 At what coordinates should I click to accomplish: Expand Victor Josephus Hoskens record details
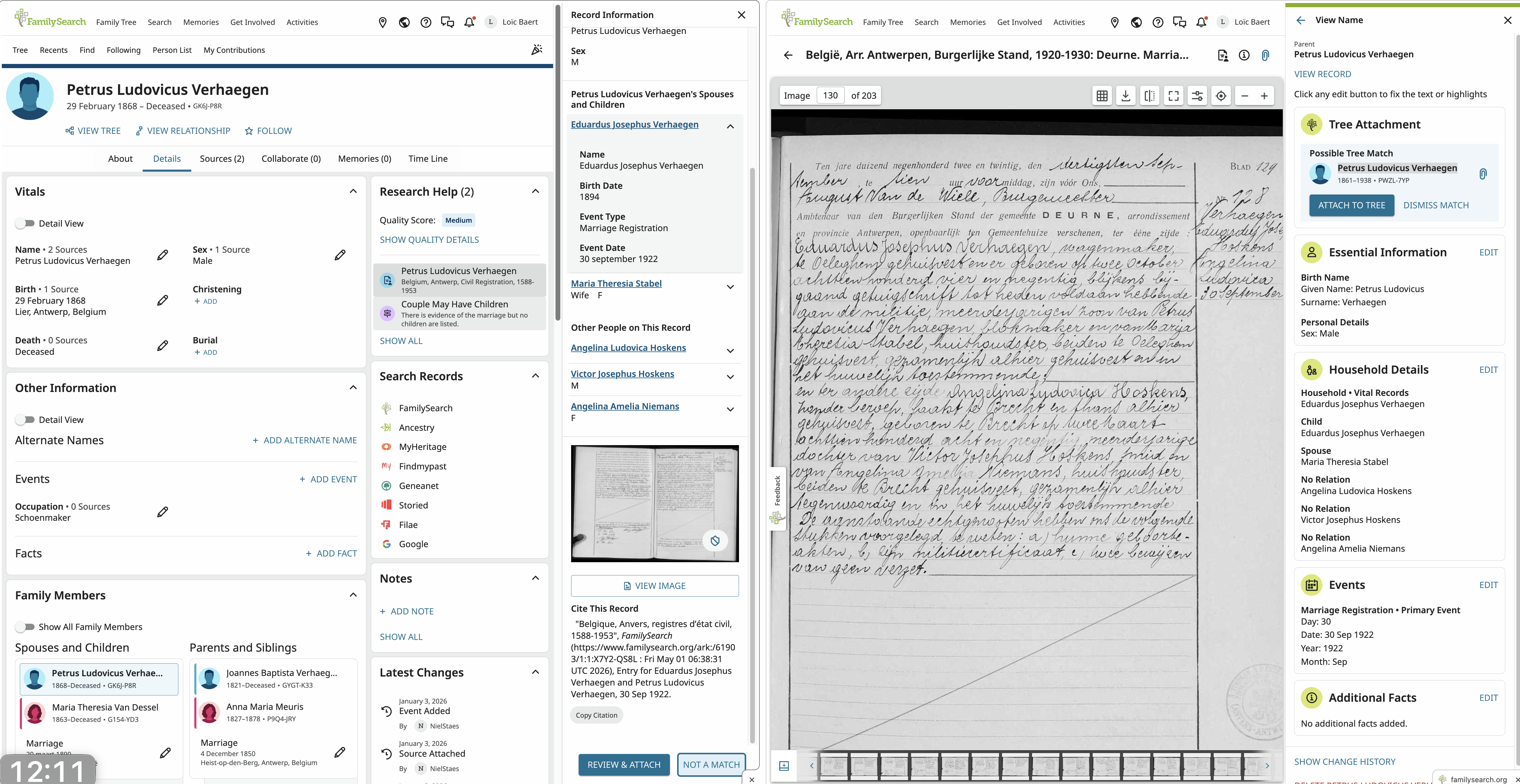[730, 377]
